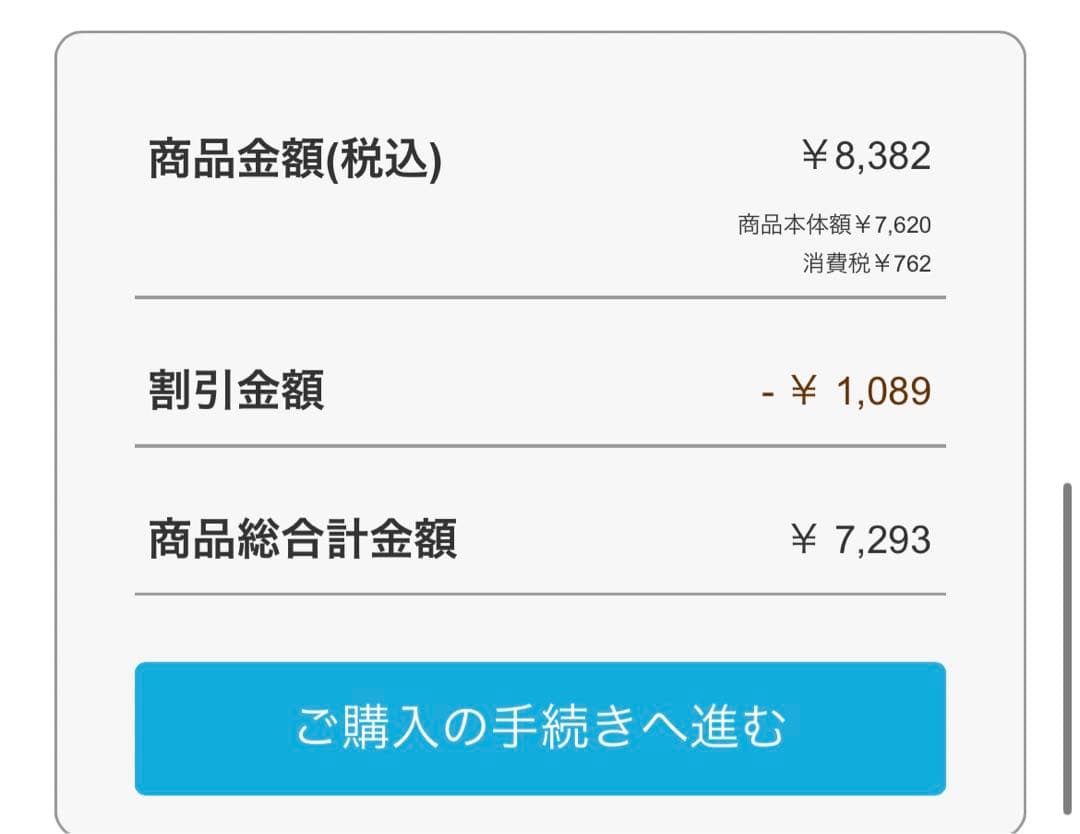Click the divider line under 割引金額

click(540, 445)
